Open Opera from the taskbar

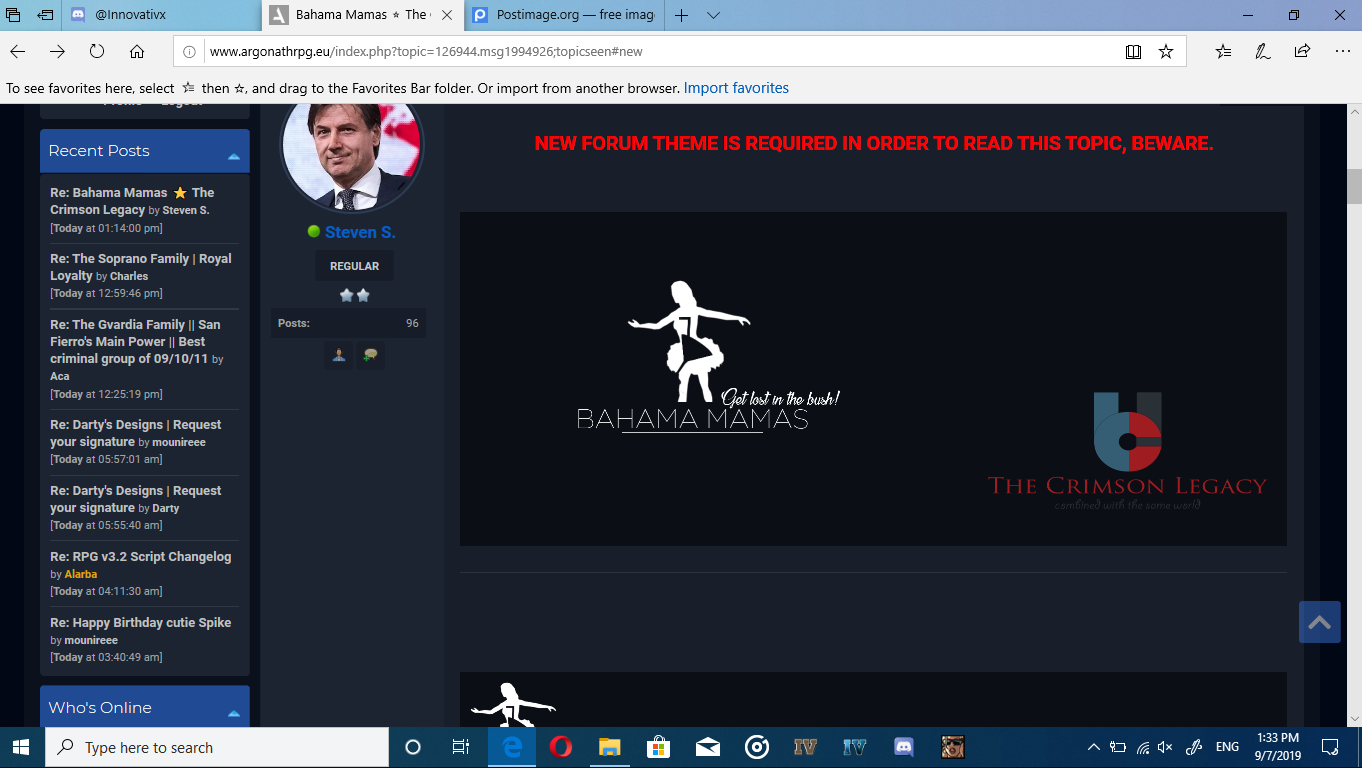(x=561, y=747)
